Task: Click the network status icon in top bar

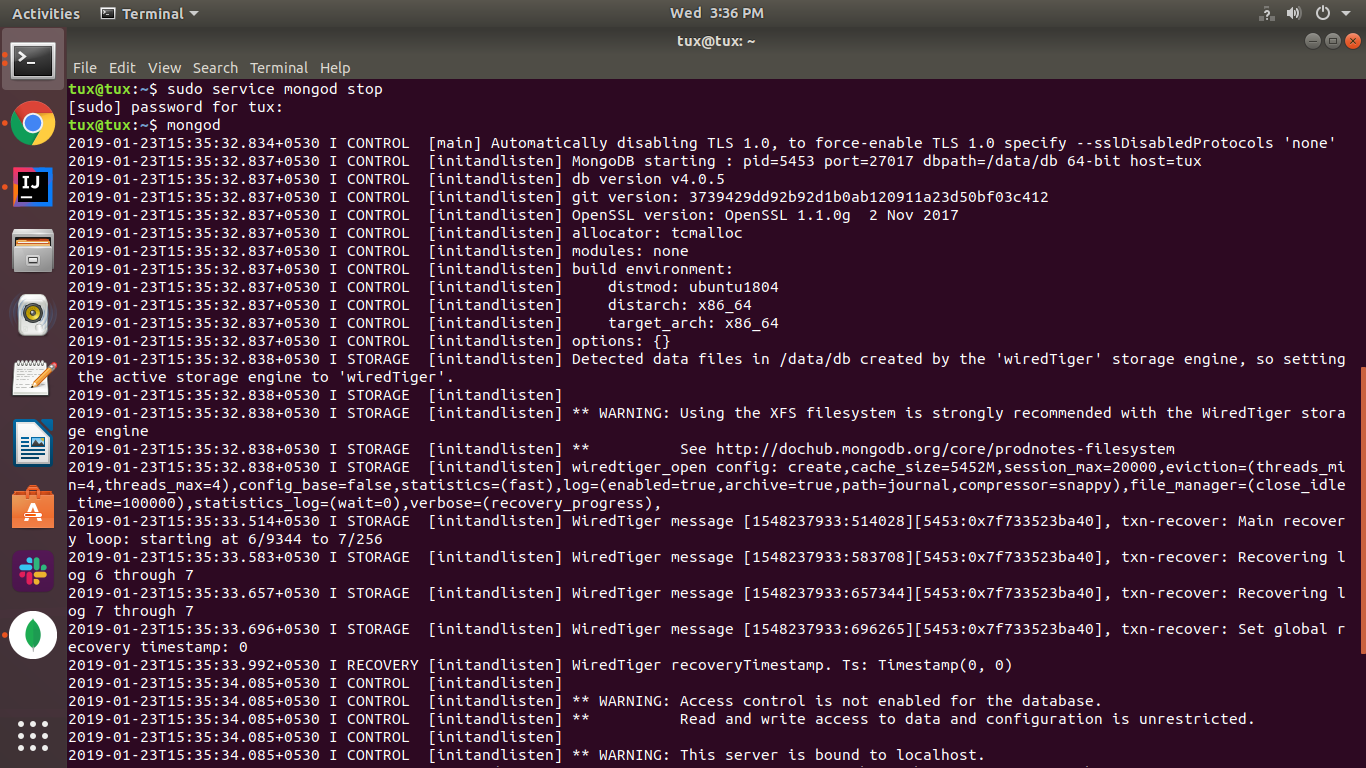Action: click(x=1266, y=13)
